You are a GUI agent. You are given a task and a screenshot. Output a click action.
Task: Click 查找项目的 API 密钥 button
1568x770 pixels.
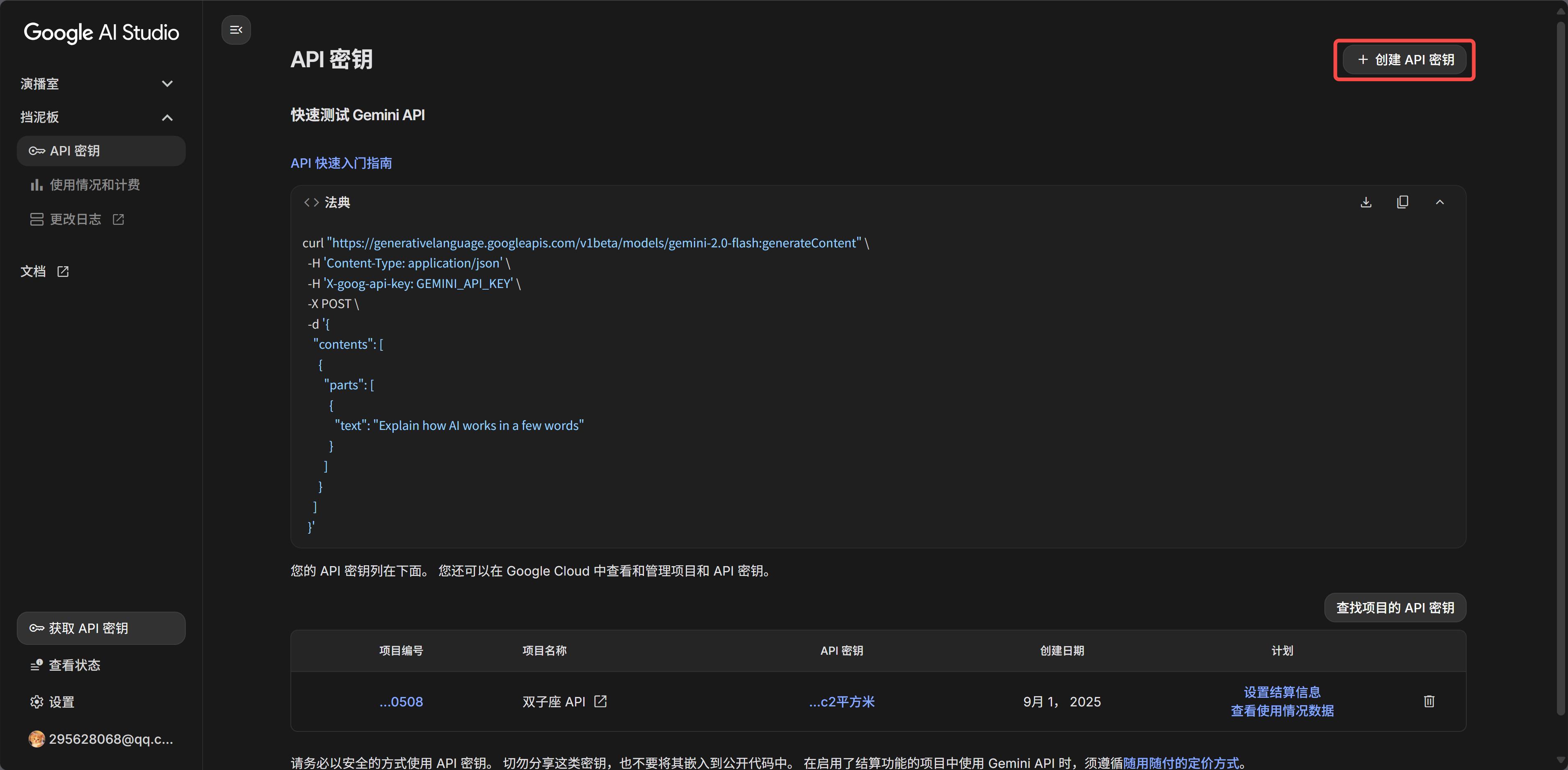1395,608
